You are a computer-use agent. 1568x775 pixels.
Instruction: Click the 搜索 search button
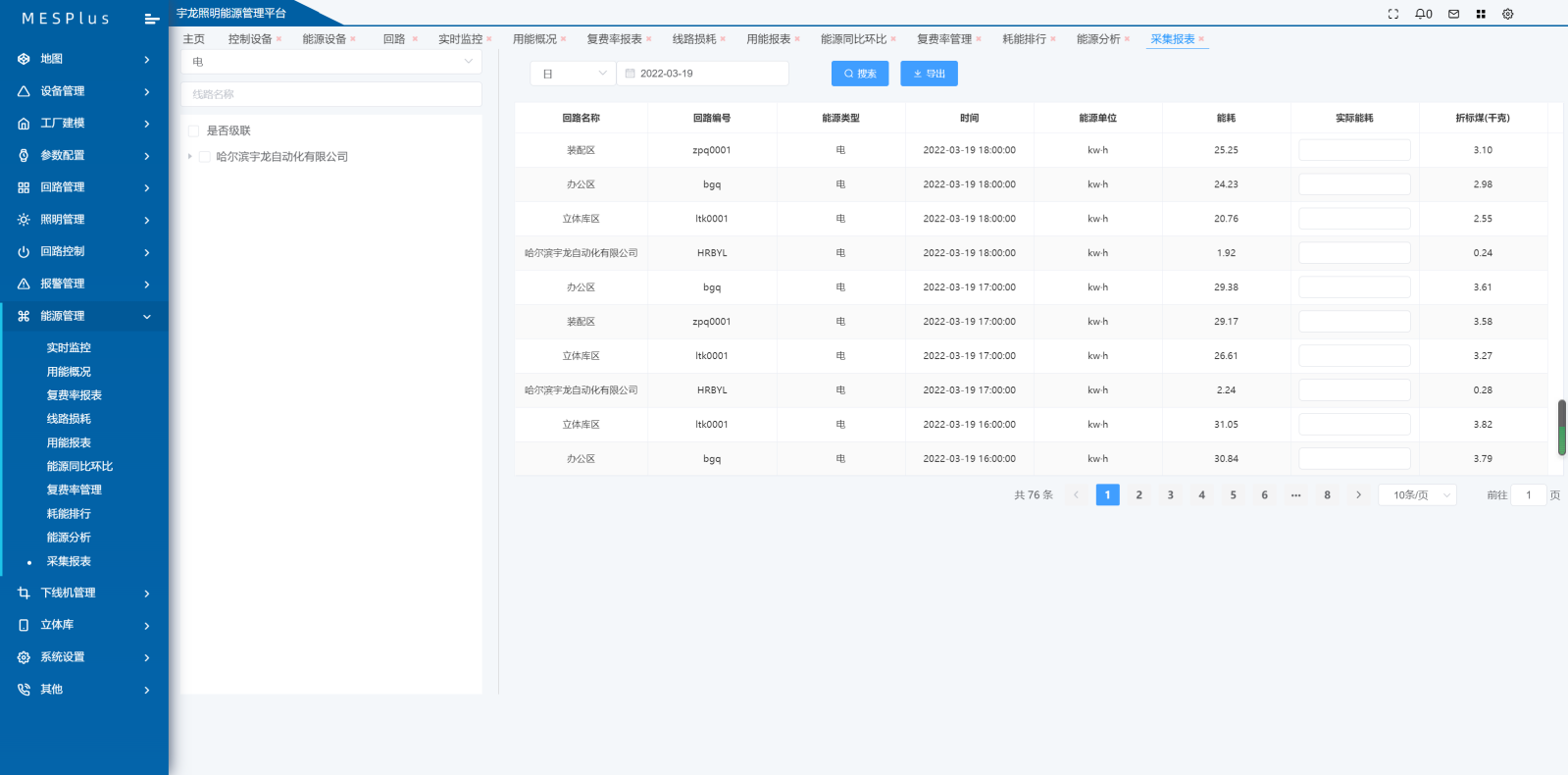coord(860,74)
